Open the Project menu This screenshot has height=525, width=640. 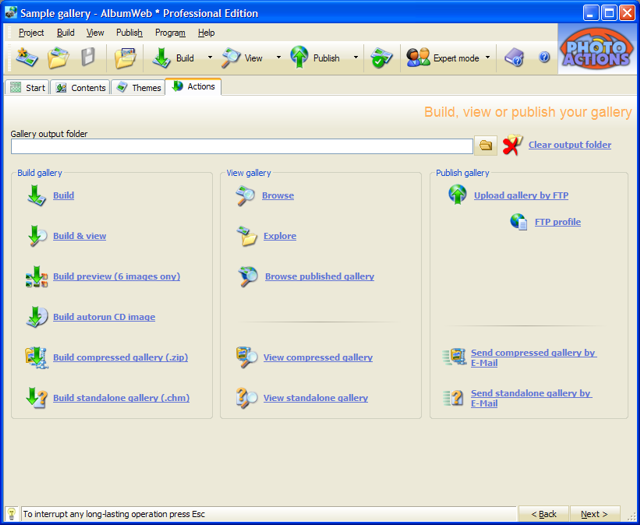pos(31,33)
